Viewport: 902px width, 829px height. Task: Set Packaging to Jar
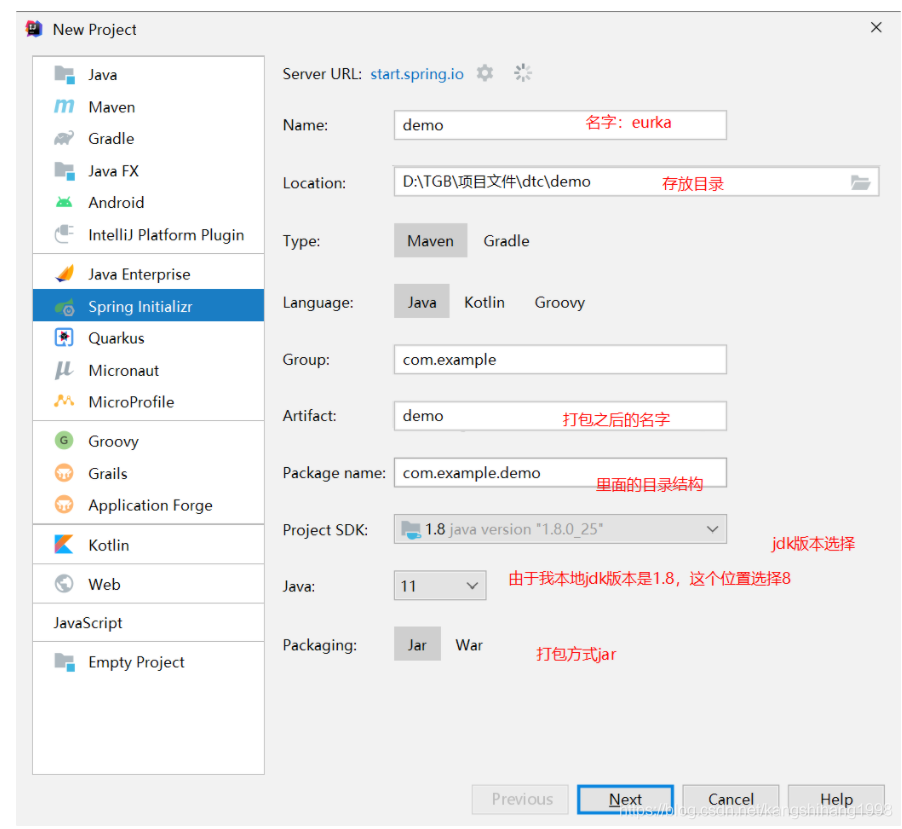pos(417,644)
